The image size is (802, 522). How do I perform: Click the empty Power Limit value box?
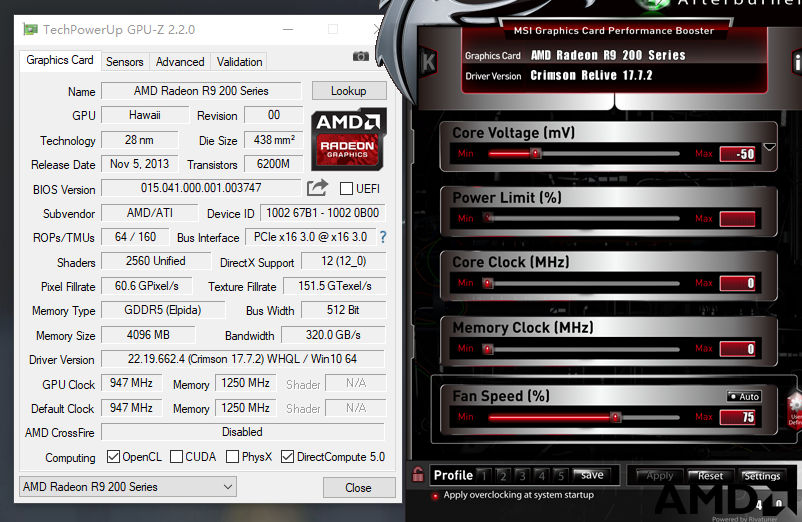click(x=738, y=219)
